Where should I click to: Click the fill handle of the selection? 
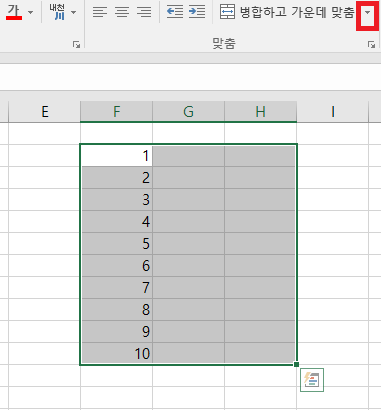[296, 365]
